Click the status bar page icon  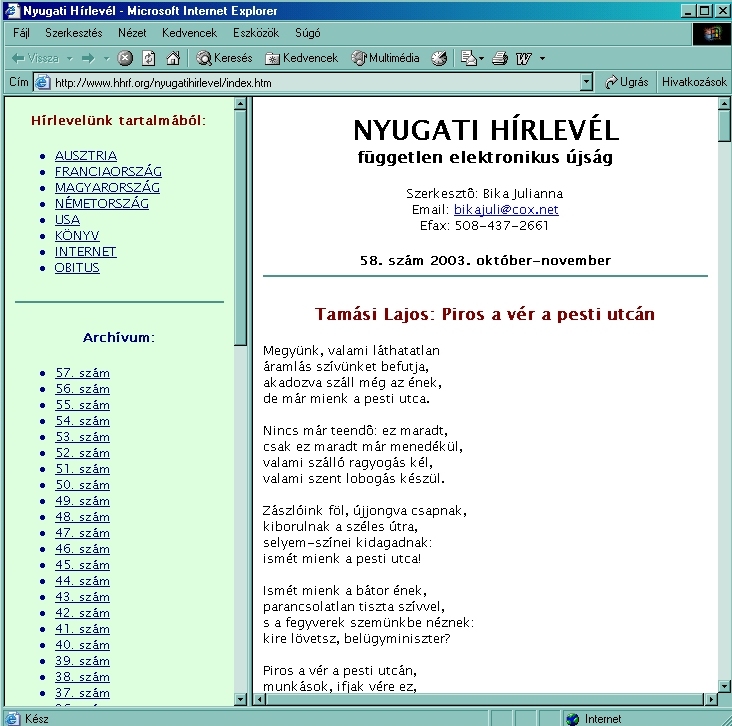[12, 719]
